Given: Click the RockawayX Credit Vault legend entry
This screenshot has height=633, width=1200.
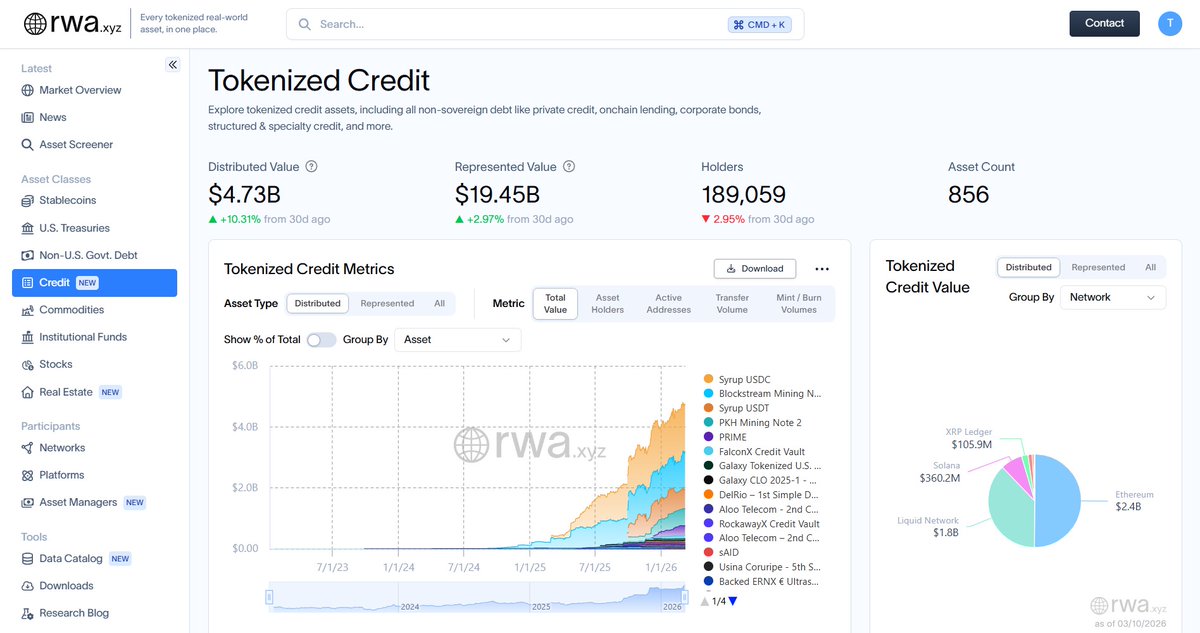Looking at the screenshot, I should 761,524.
